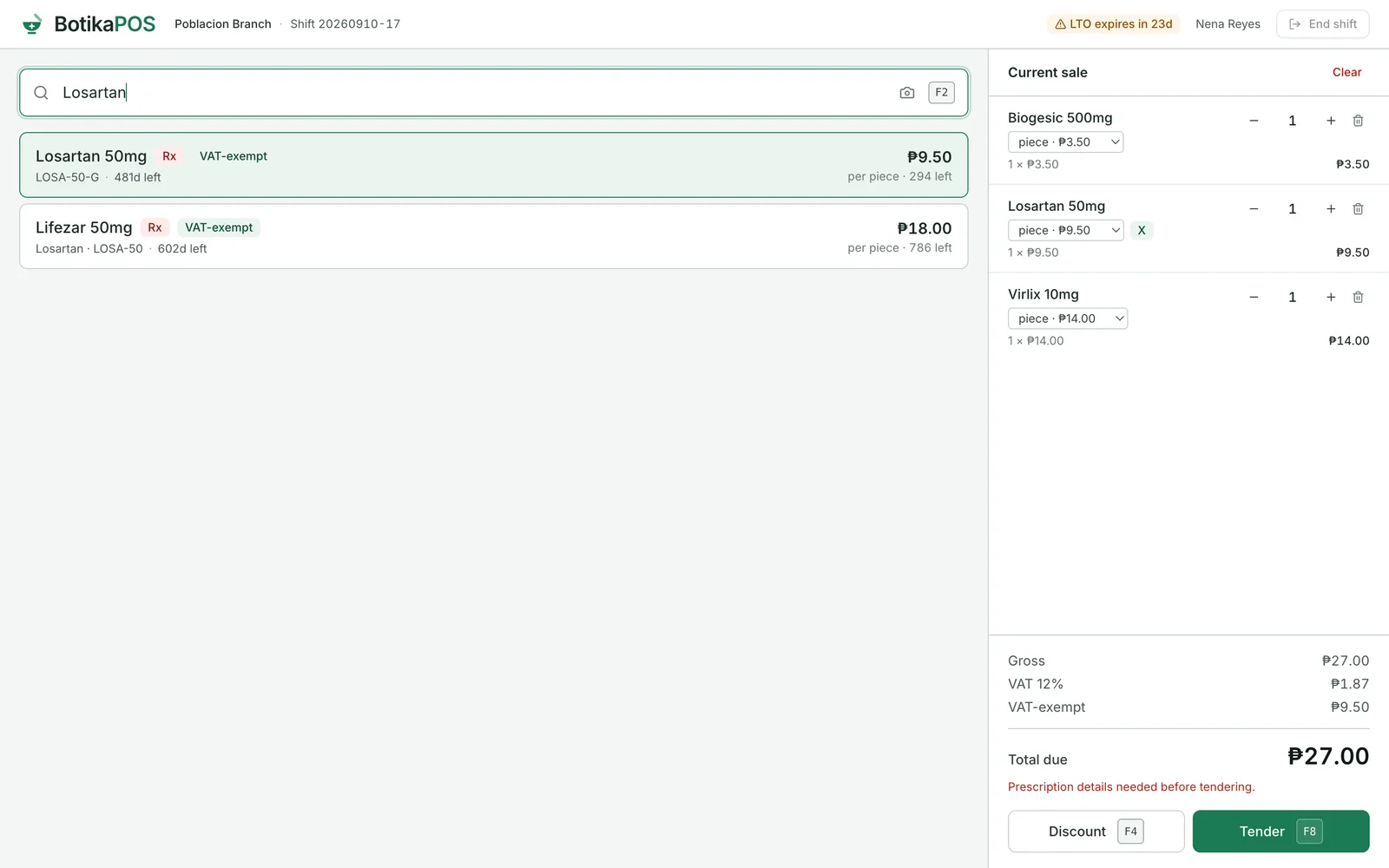Viewport: 1389px width, 868px height.
Task: Click the BotikaPOS mortar logo icon
Action: tap(32, 23)
